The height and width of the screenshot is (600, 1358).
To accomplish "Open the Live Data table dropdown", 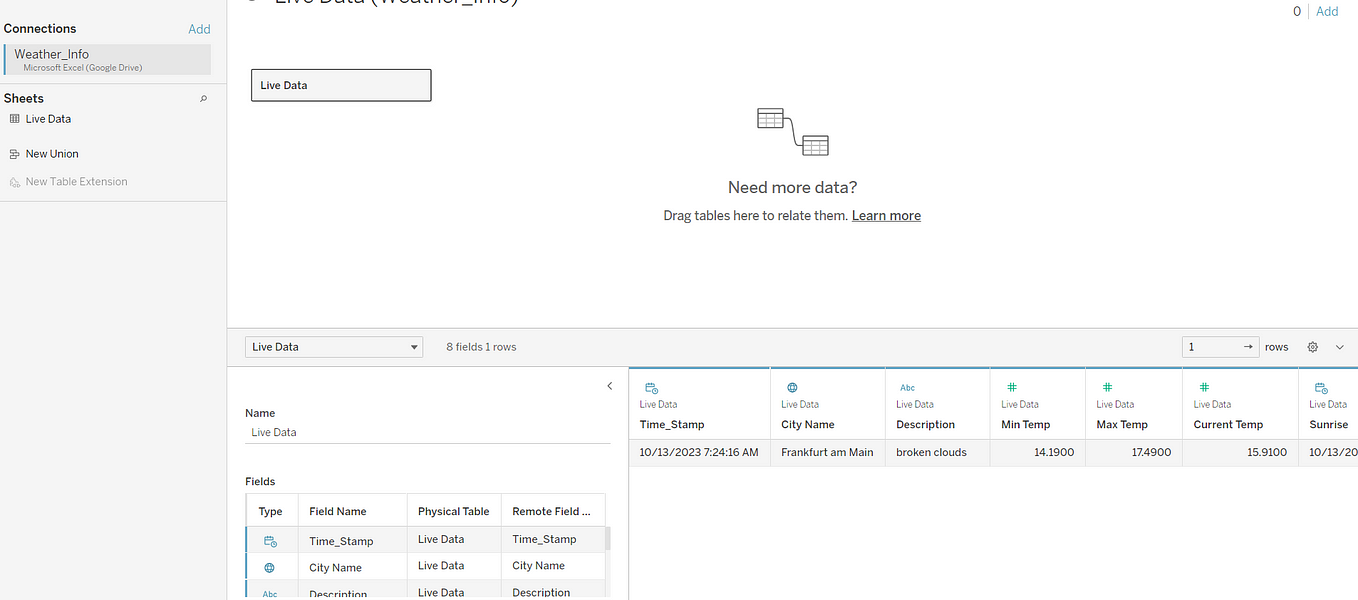I will (334, 347).
